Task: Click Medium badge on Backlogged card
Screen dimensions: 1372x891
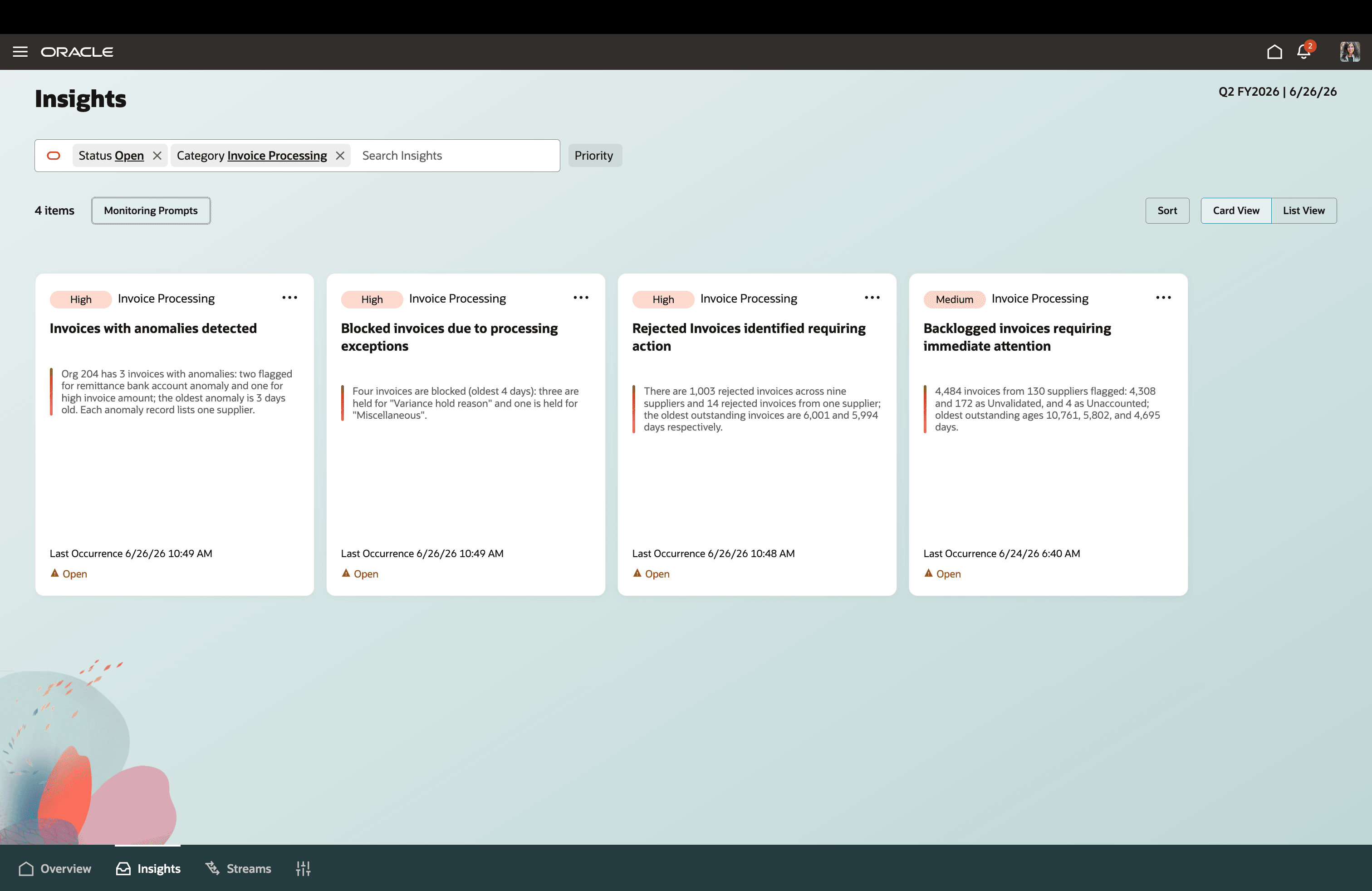Action: pos(954,300)
